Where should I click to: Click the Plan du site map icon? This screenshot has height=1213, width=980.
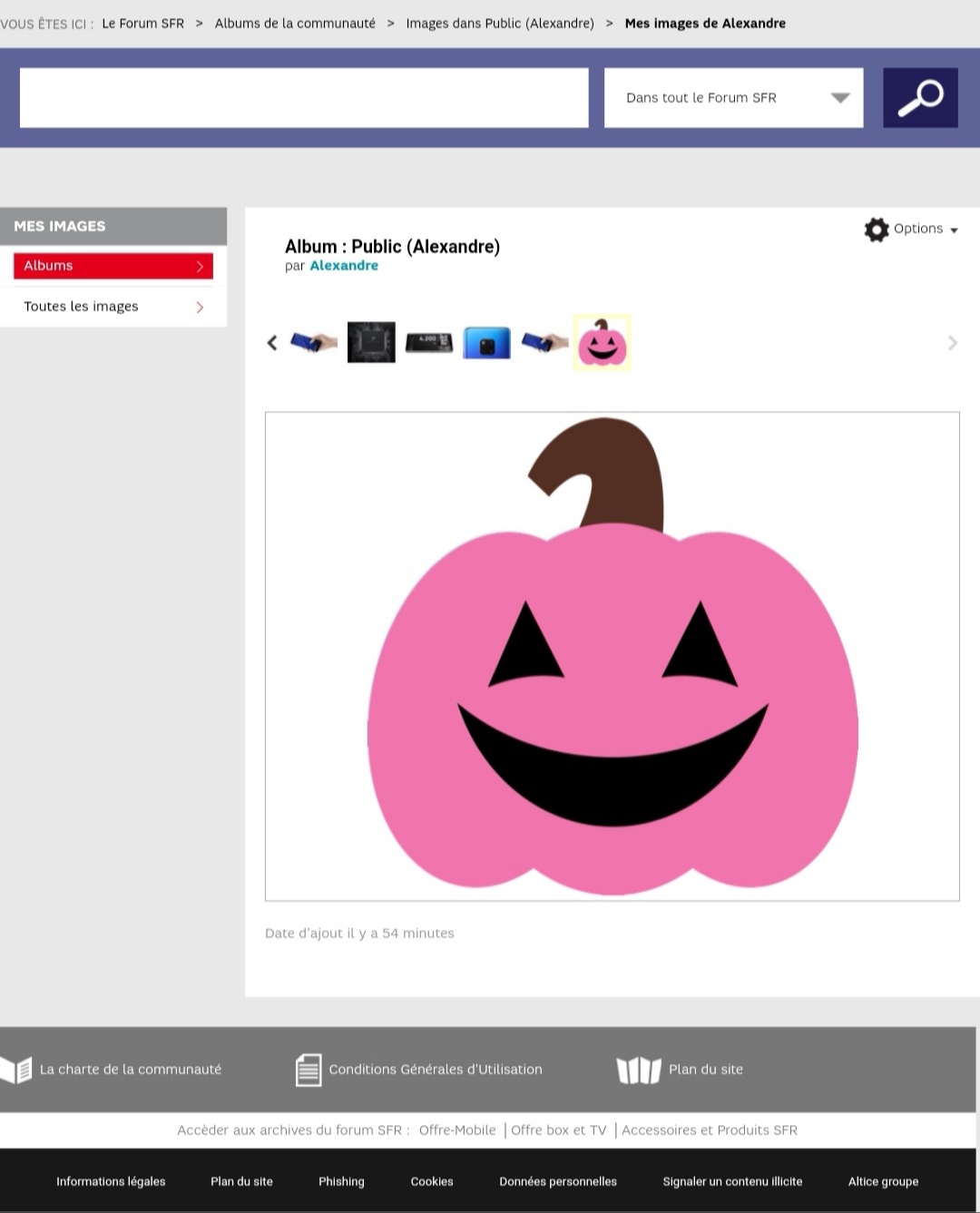pyautogui.click(x=639, y=1070)
